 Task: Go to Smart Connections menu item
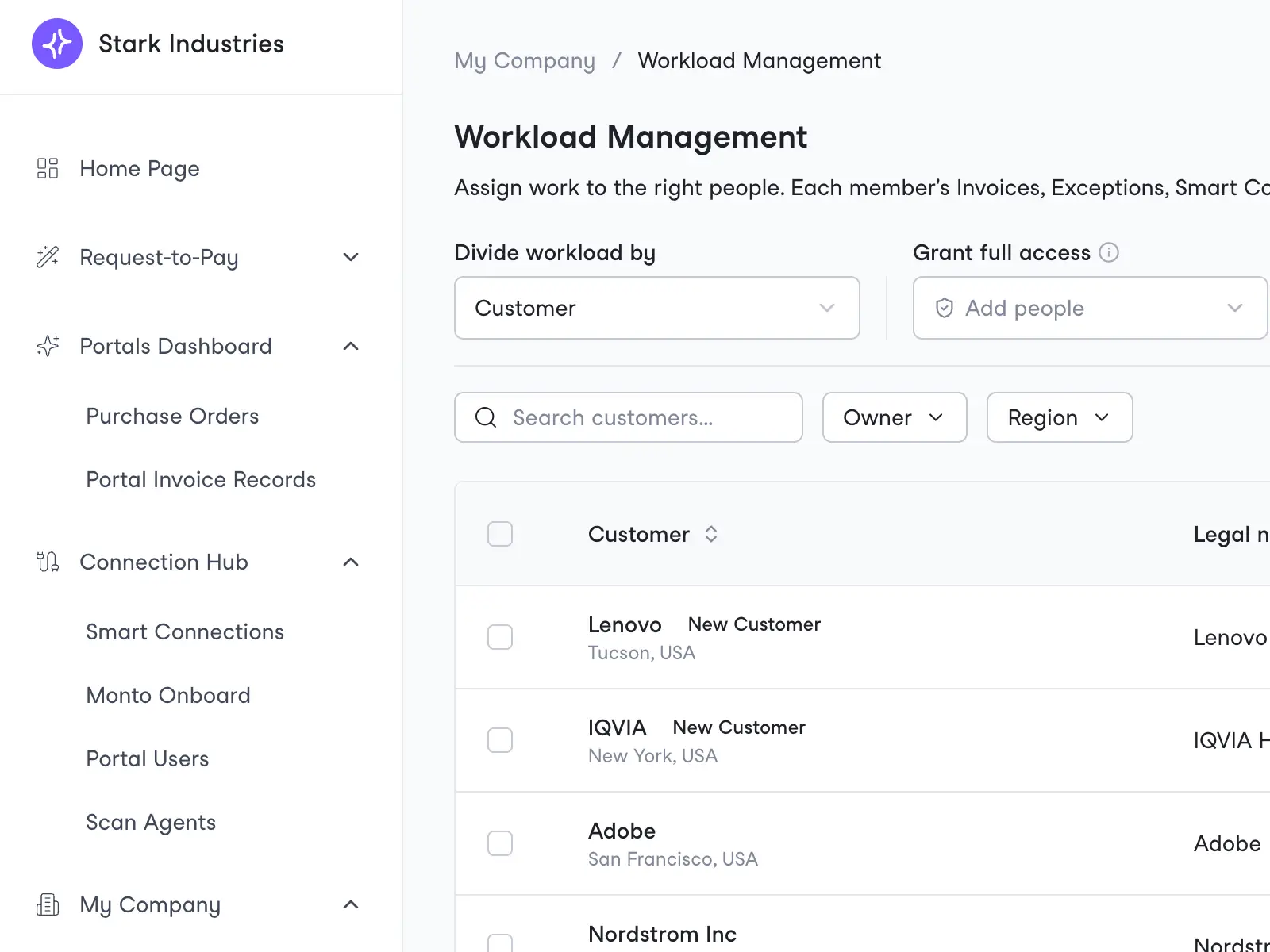185,631
